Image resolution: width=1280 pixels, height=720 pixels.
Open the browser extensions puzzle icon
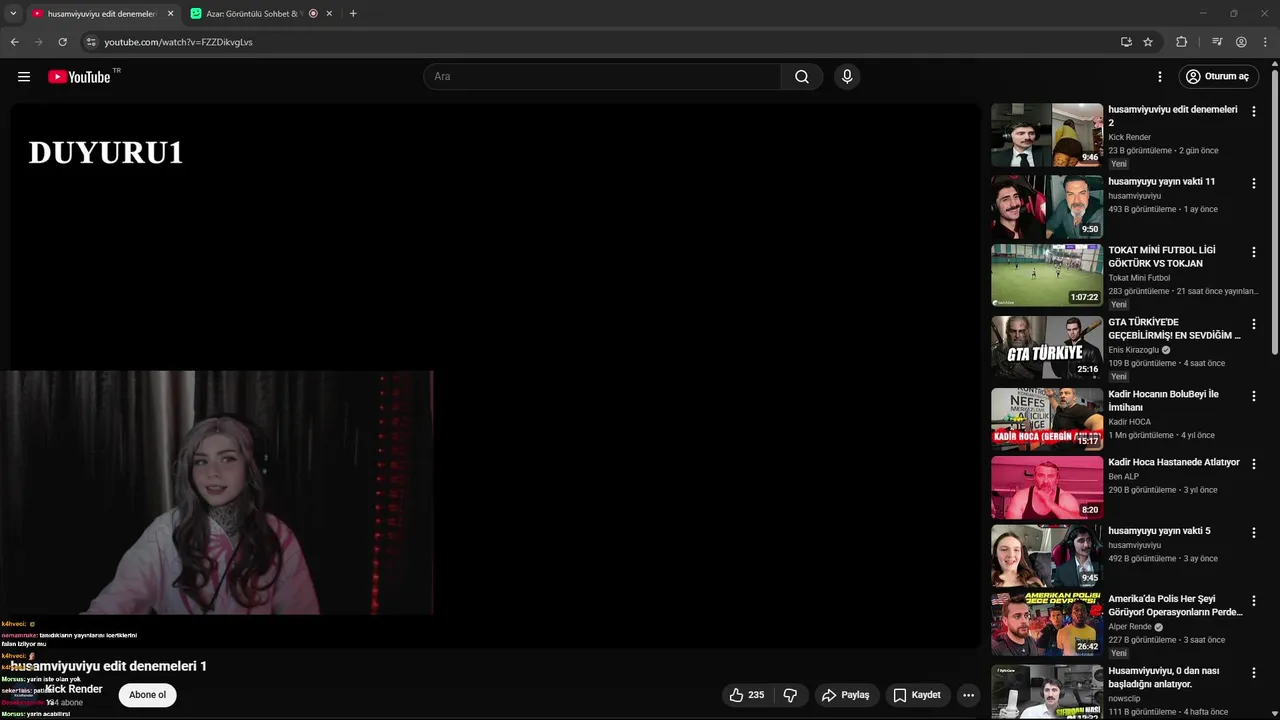pyautogui.click(x=1181, y=42)
